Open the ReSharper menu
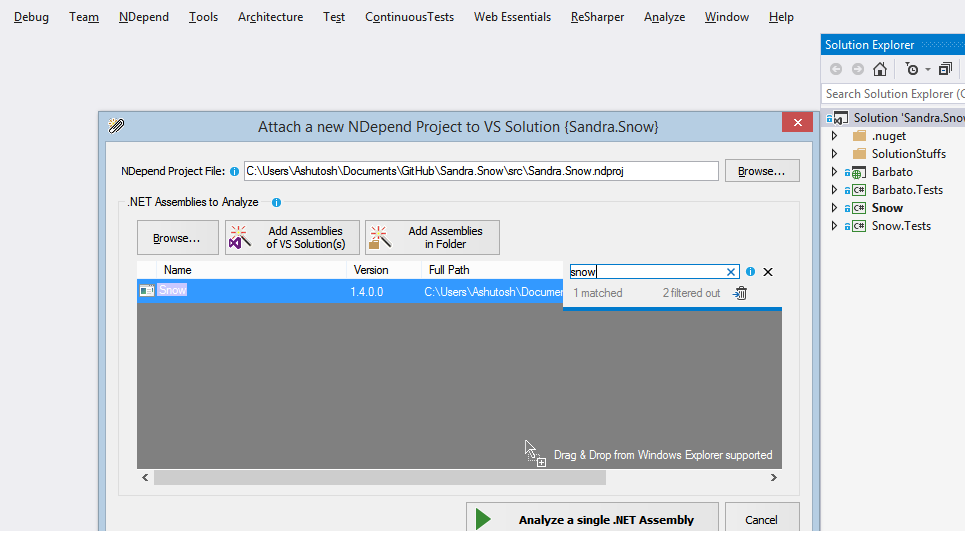965x533 pixels. click(597, 17)
